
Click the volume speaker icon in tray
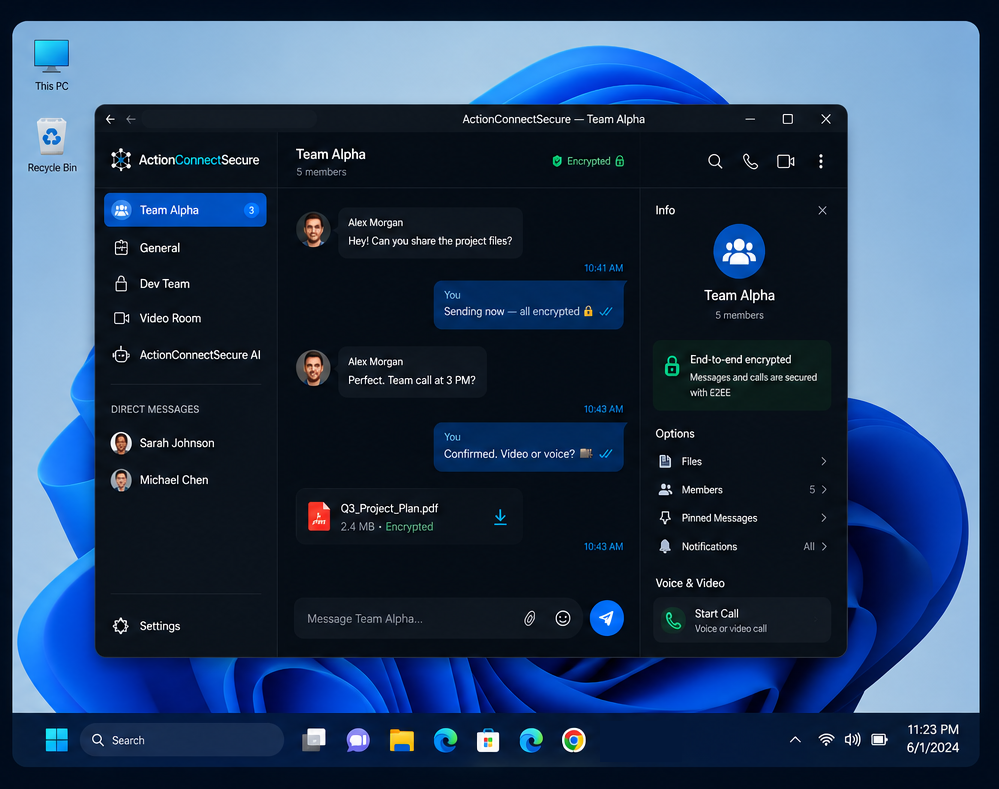(852, 739)
